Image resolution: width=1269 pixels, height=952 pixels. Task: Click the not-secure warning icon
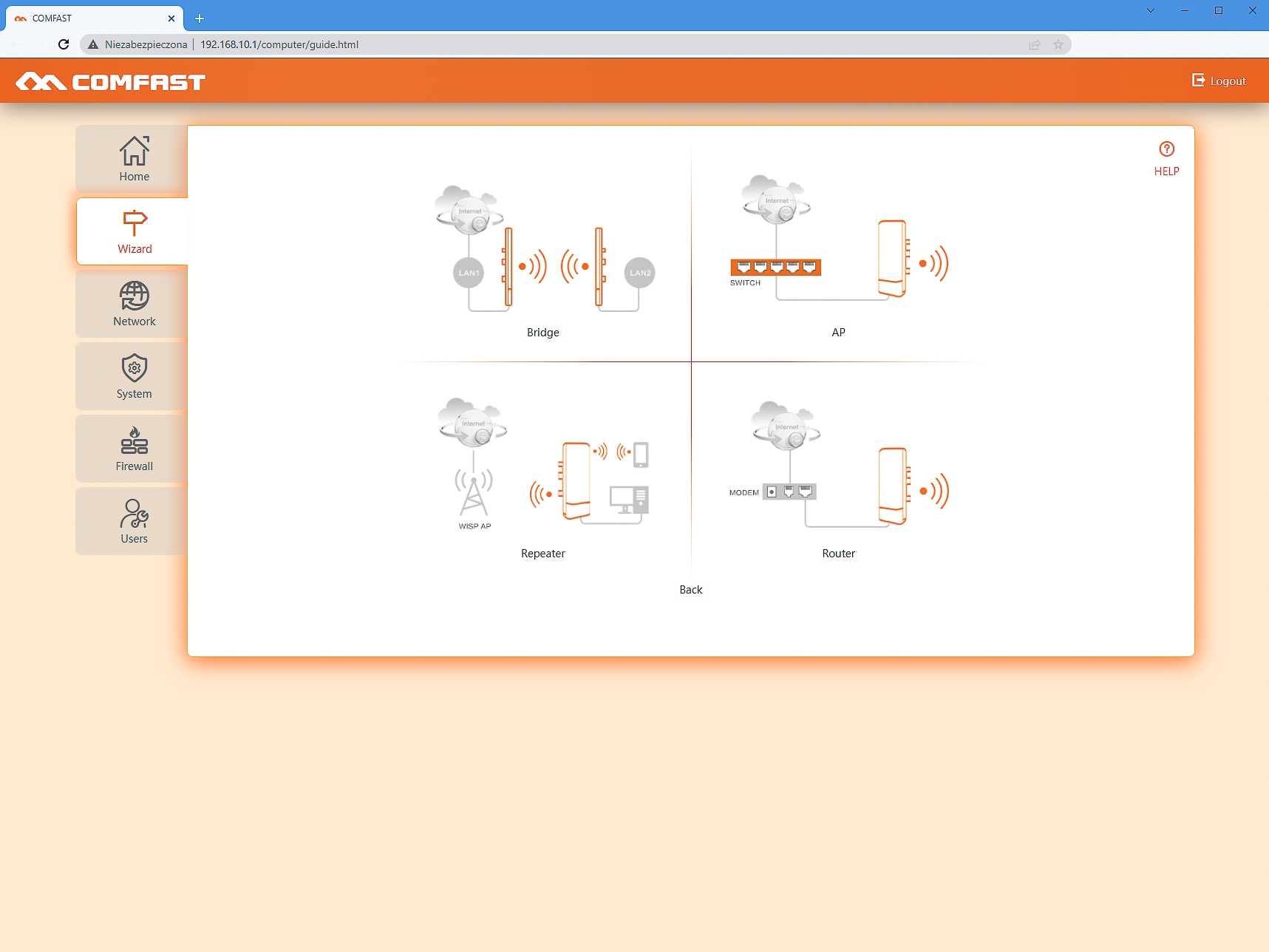(x=93, y=44)
